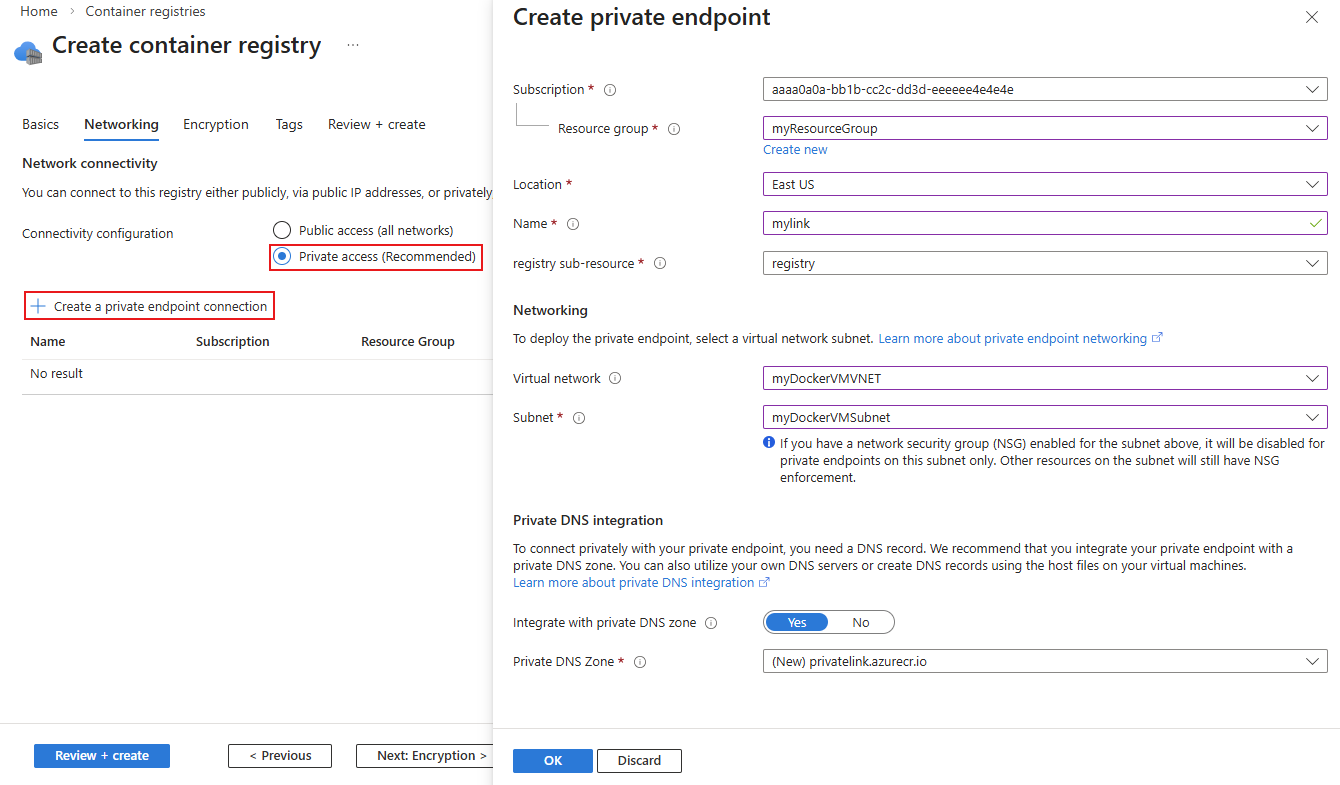Select the Public access radio button
This screenshot has width=1340, height=785.
pos(282,231)
